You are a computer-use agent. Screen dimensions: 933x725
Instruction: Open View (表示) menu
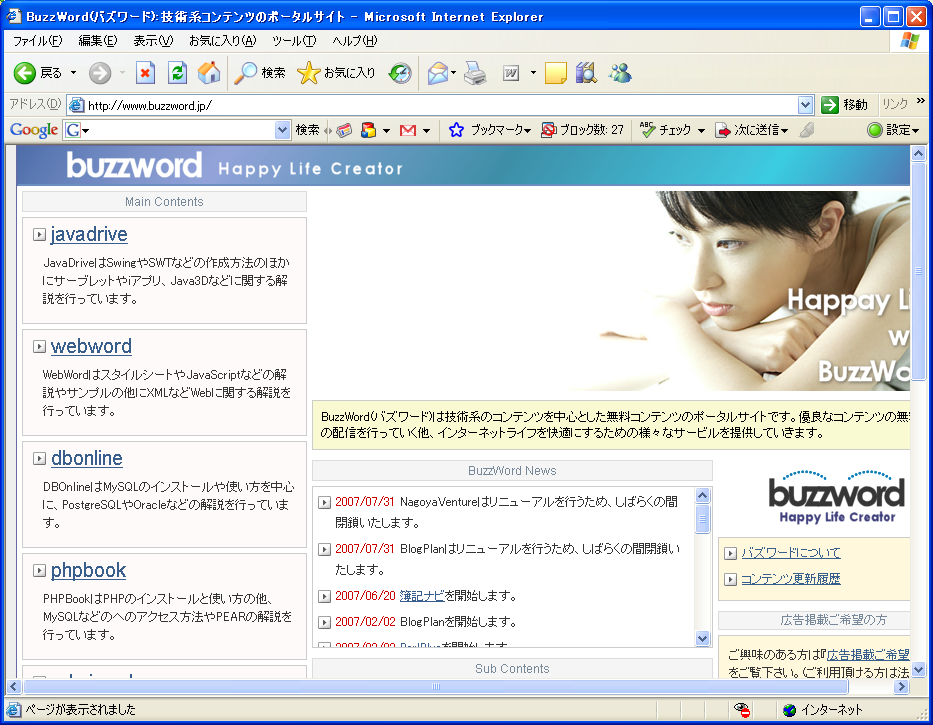point(153,40)
